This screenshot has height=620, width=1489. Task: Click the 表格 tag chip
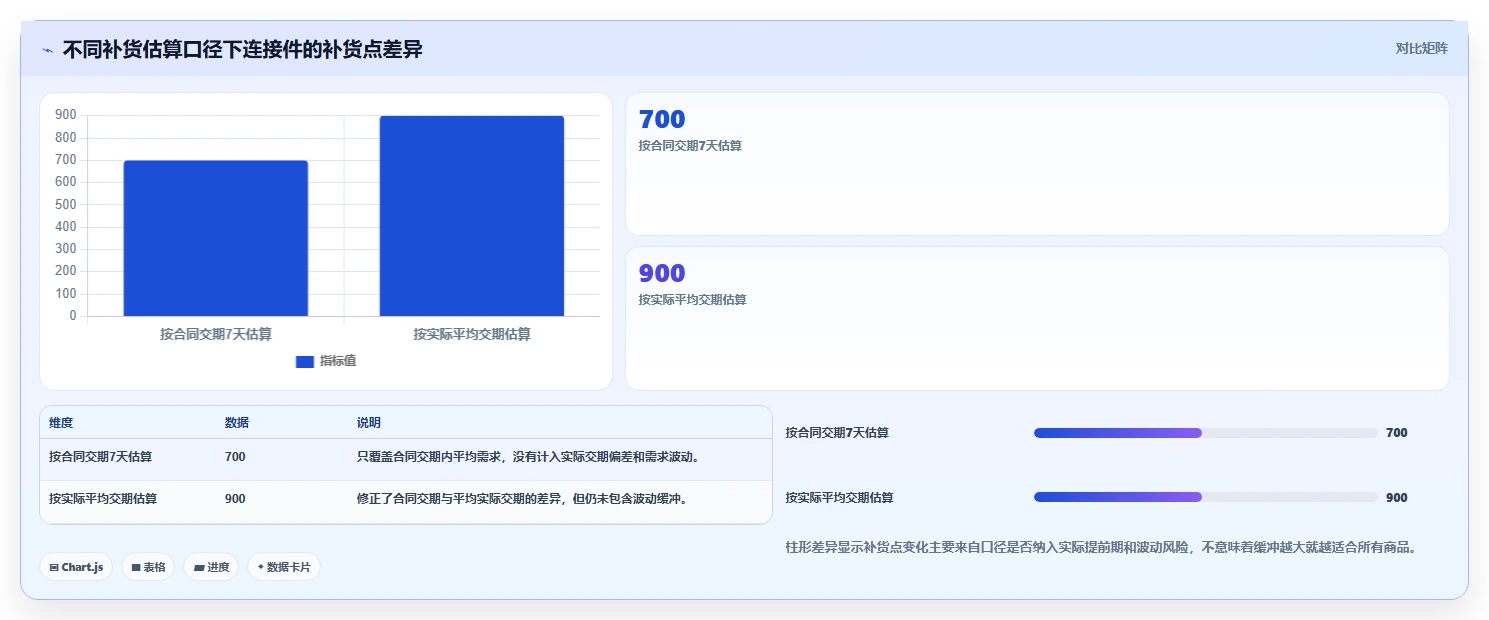148,567
